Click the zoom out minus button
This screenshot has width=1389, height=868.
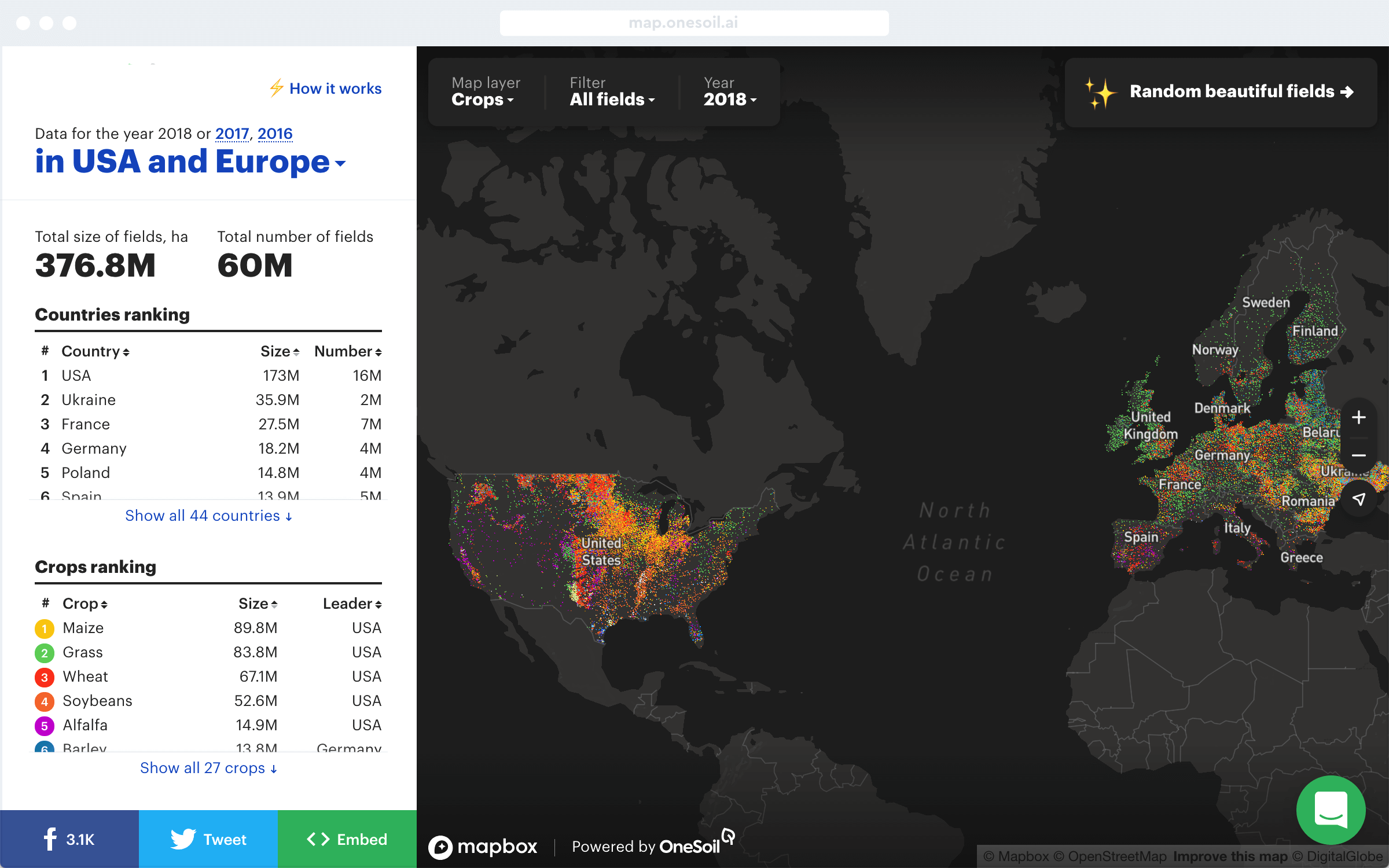click(x=1358, y=455)
